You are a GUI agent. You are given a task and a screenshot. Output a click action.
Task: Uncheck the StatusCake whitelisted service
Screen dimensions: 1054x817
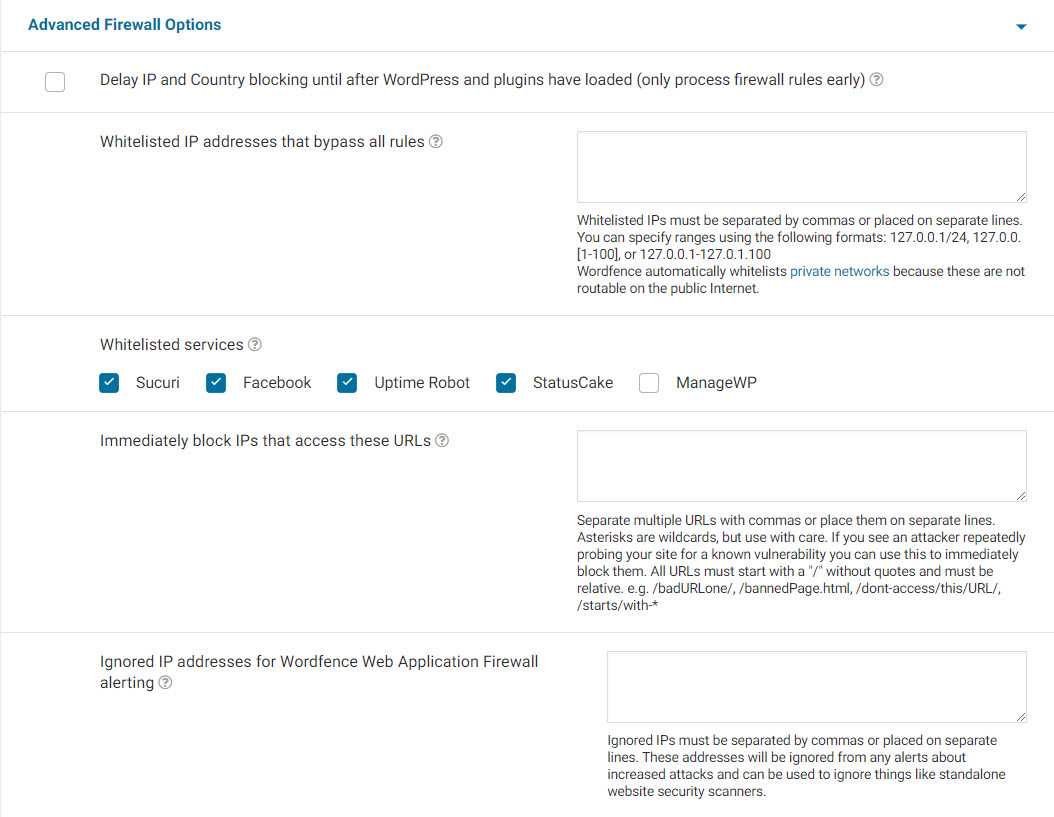(506, 383)
